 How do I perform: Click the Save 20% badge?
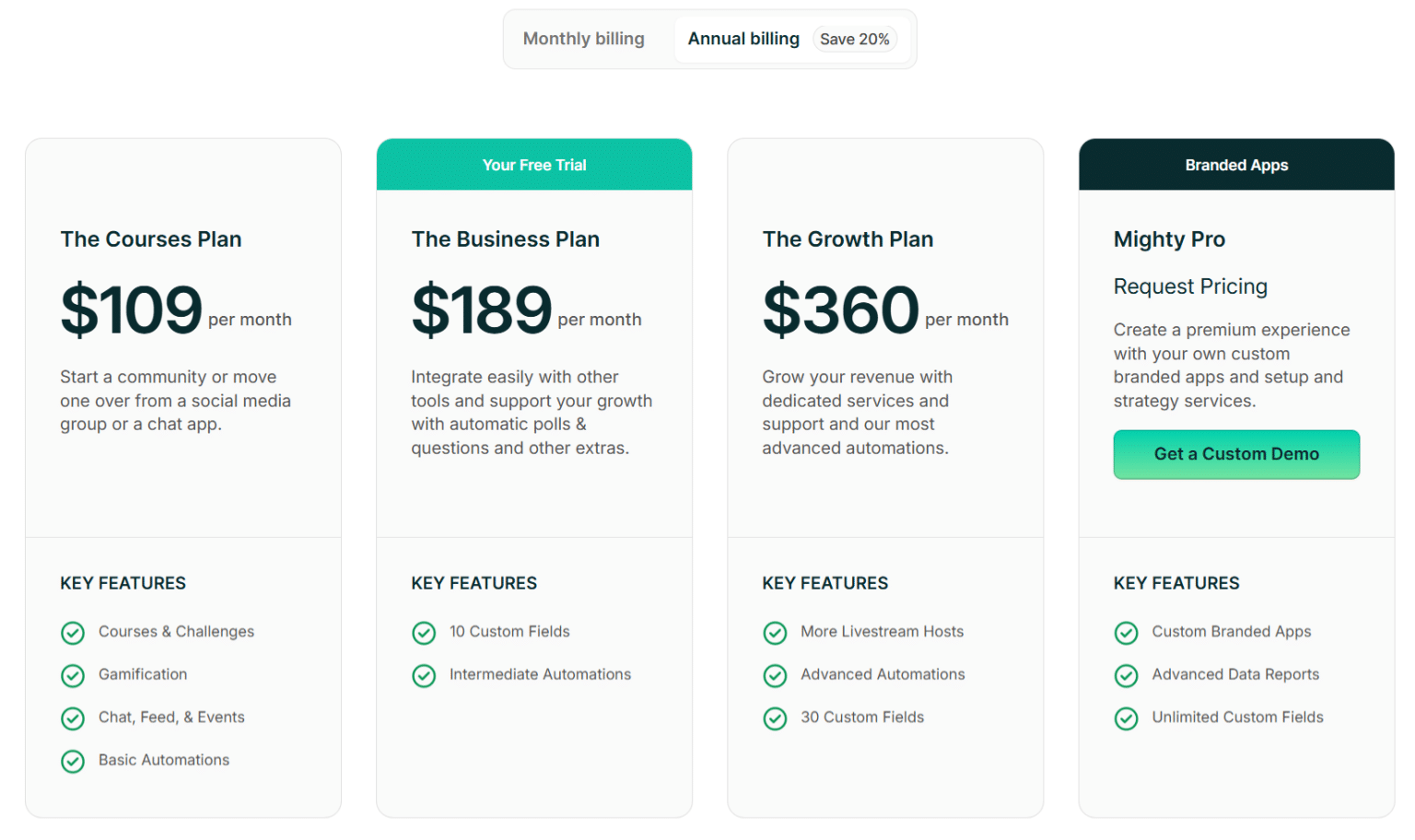[855, 39]
